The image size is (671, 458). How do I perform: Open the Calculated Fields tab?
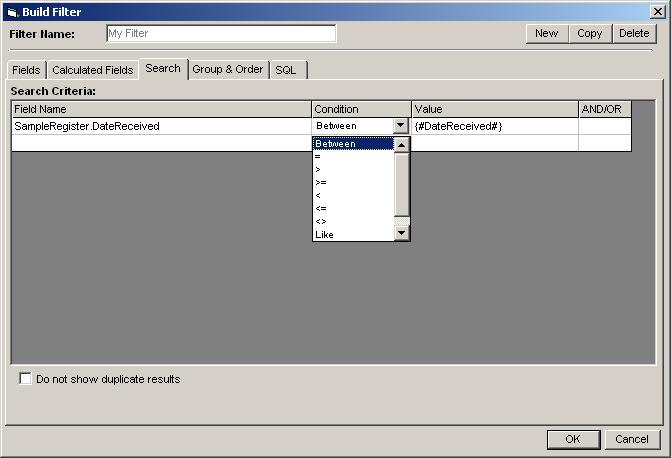pos(92,70)
